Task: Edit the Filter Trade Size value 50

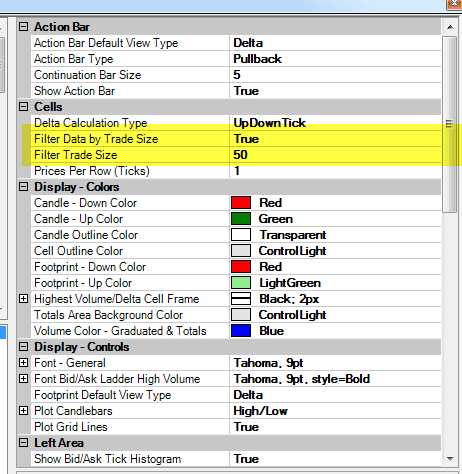Action: (335, 155)
